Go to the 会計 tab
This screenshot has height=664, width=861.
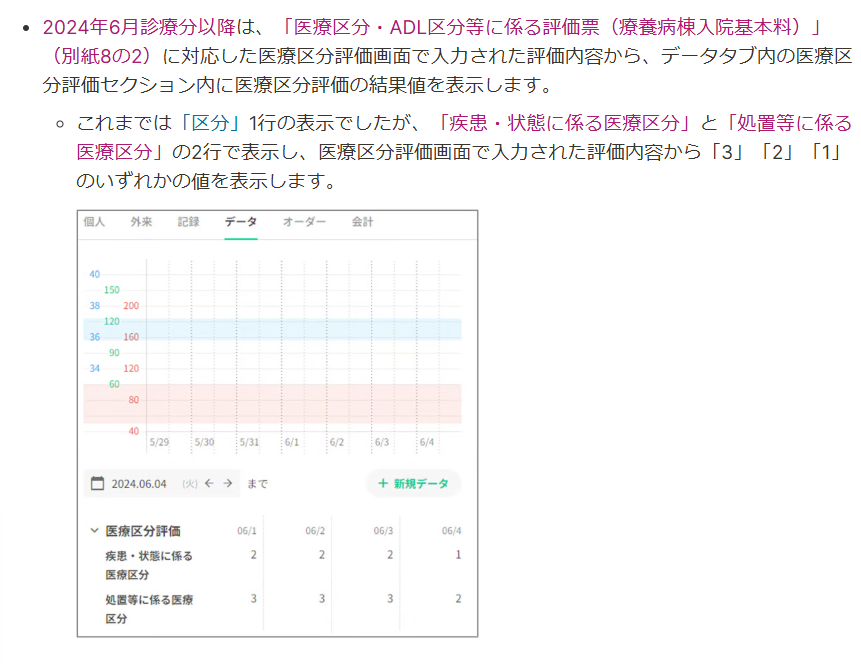(x=362, y=221)
